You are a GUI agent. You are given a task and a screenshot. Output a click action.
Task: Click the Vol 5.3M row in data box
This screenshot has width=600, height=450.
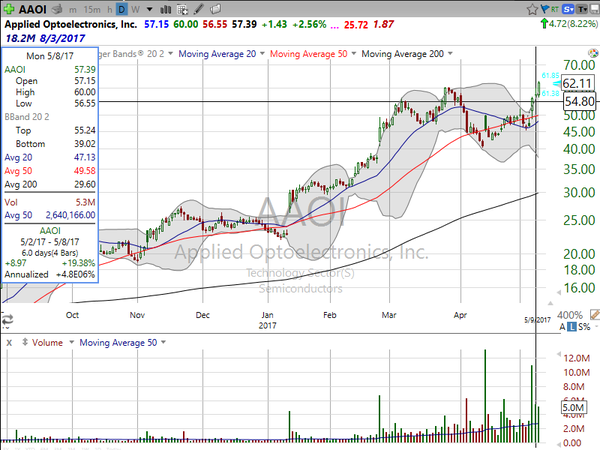50,202
